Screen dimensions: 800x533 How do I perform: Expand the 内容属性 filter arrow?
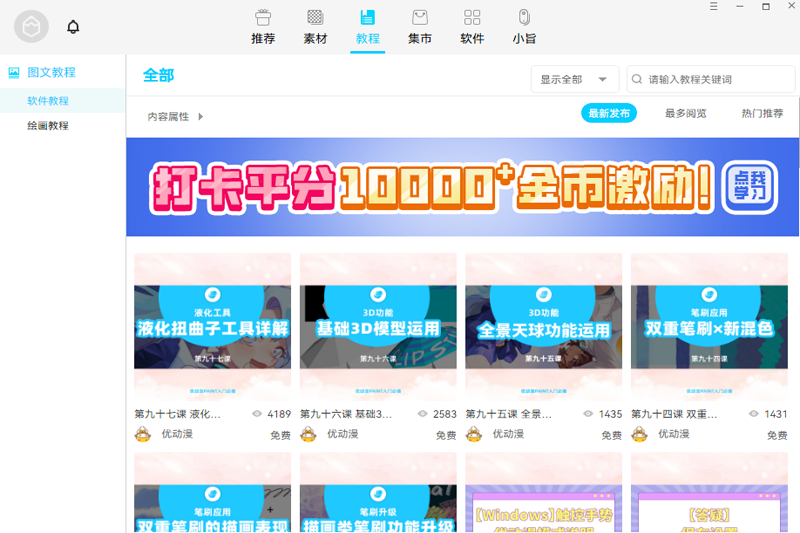tap(201, 116)
